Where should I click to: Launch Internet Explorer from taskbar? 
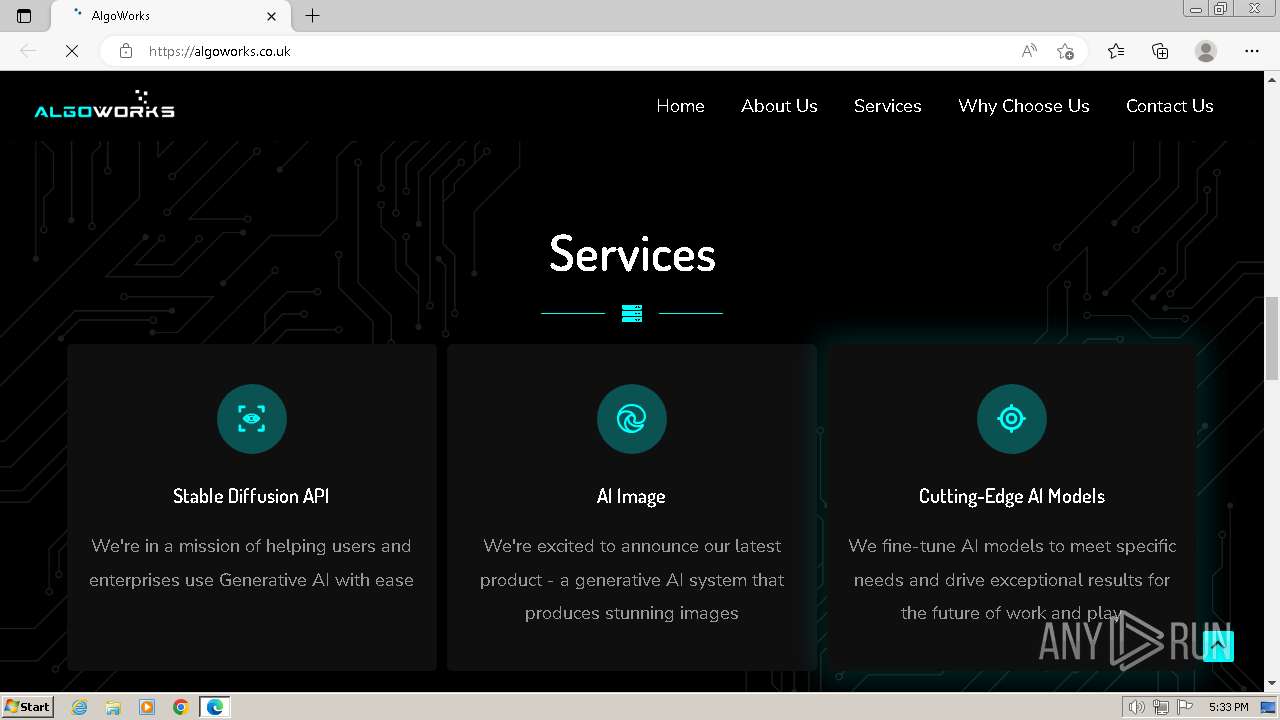coord(79,707)
